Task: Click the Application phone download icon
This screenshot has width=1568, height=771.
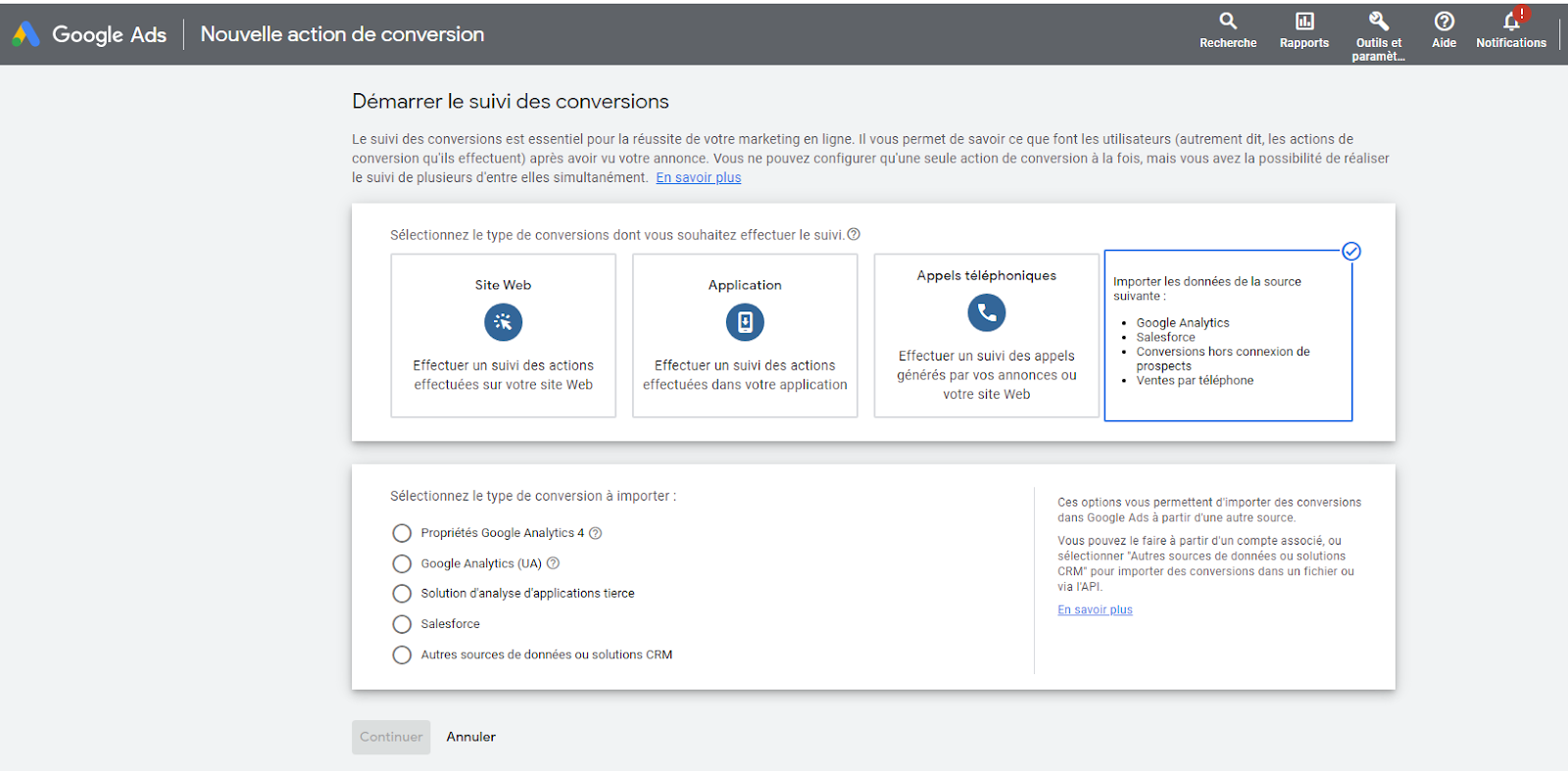Action: point(745,321)
